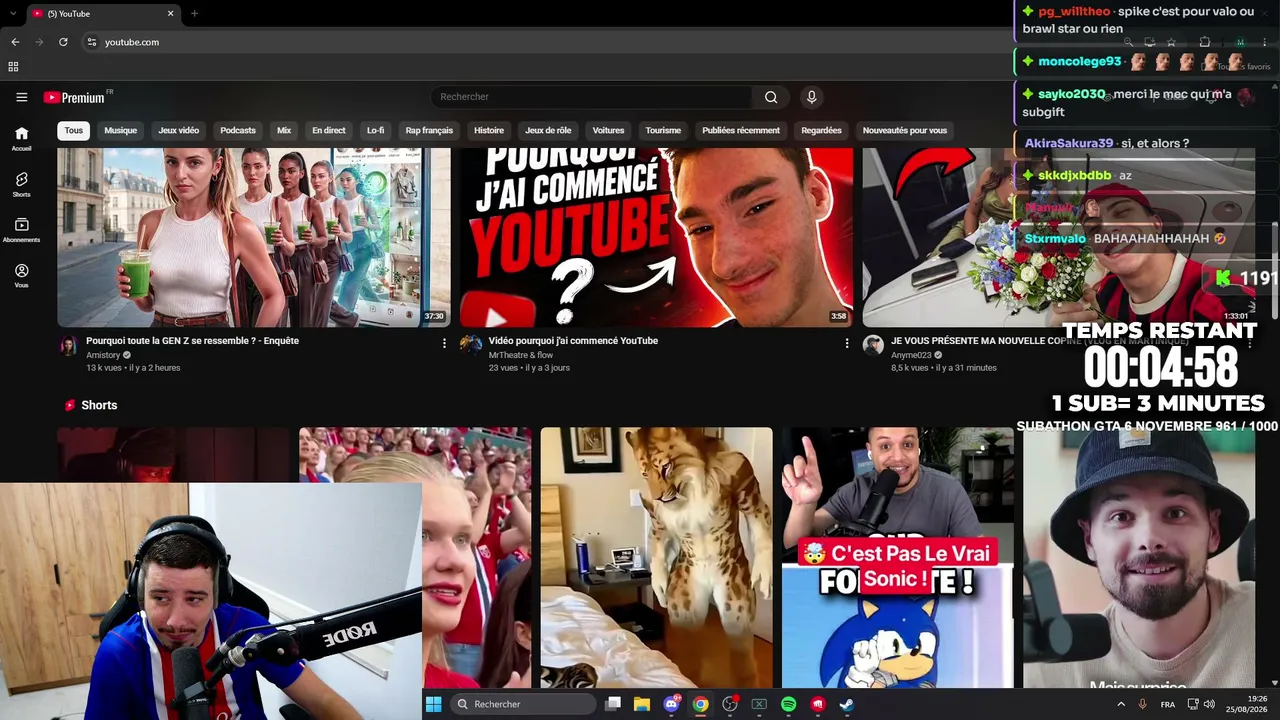The image size is (1280, 720).
Task: Select the Voitures filter chip
Action: [608, 130]
